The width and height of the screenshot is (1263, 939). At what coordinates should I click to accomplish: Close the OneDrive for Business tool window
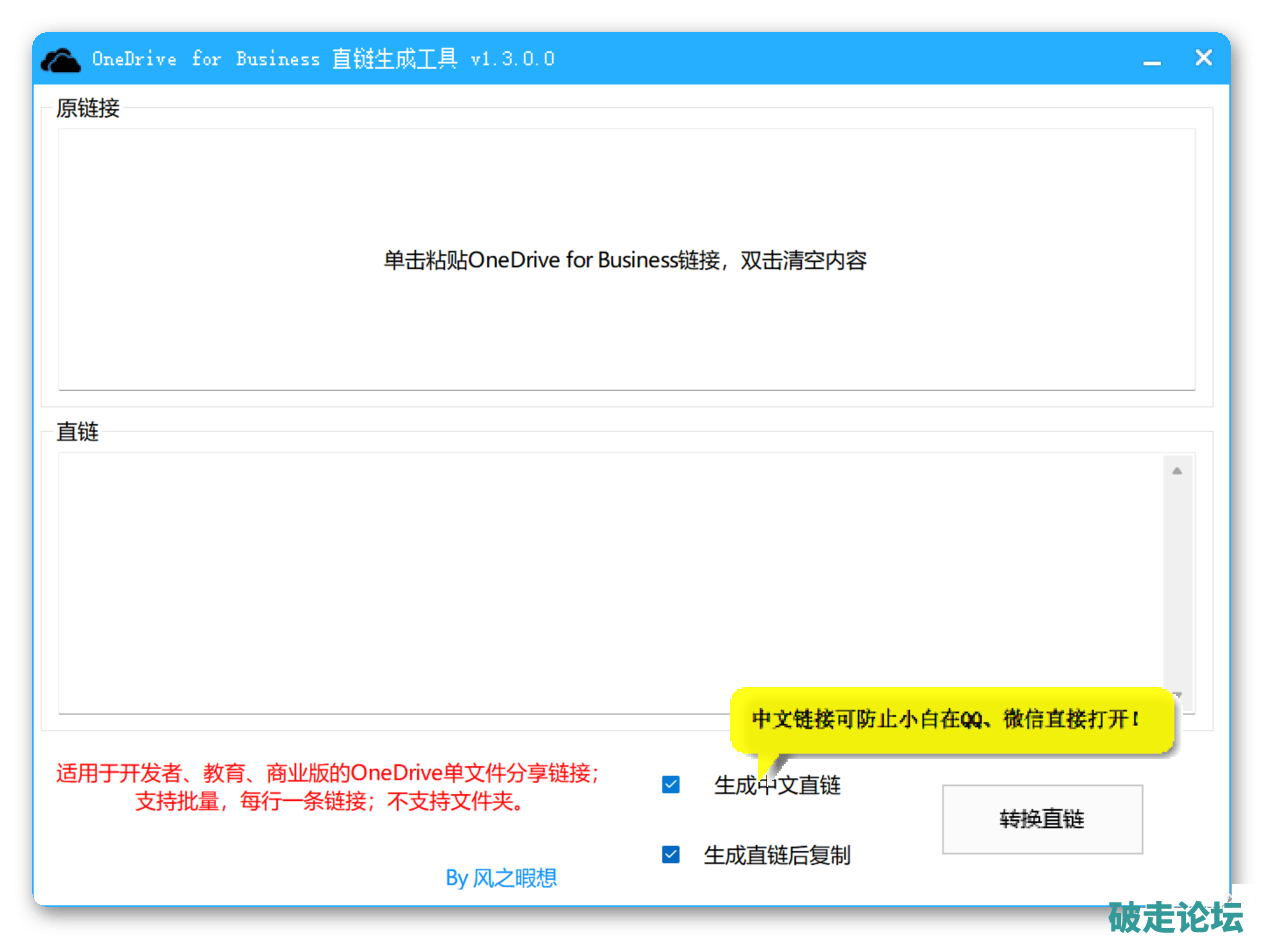[x=1203, y=58]
